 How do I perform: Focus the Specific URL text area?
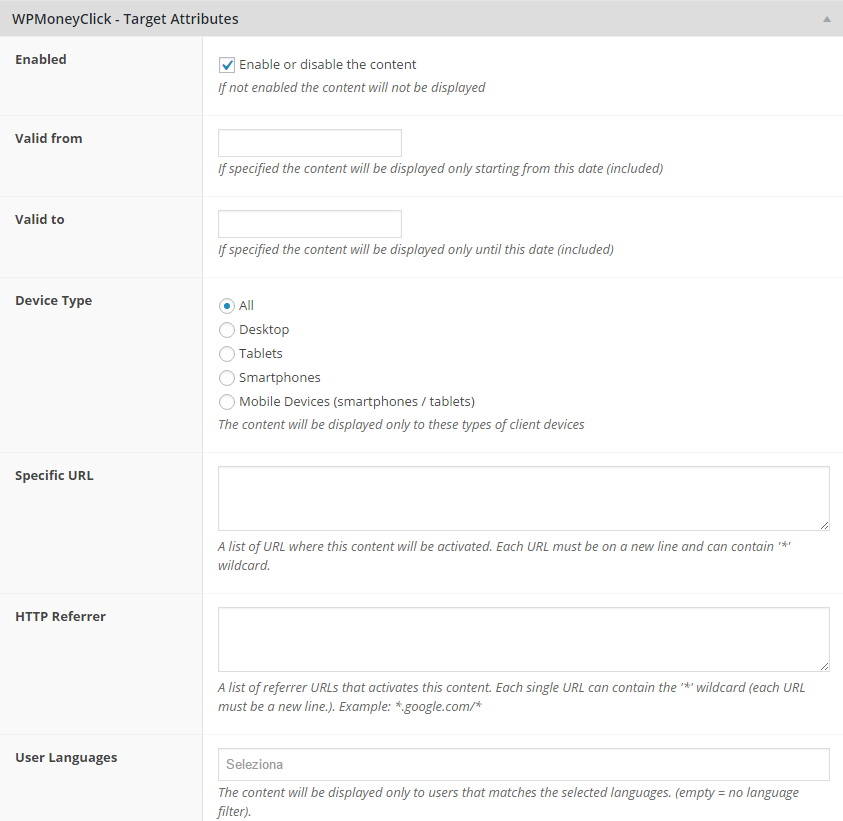coord(524,498)
